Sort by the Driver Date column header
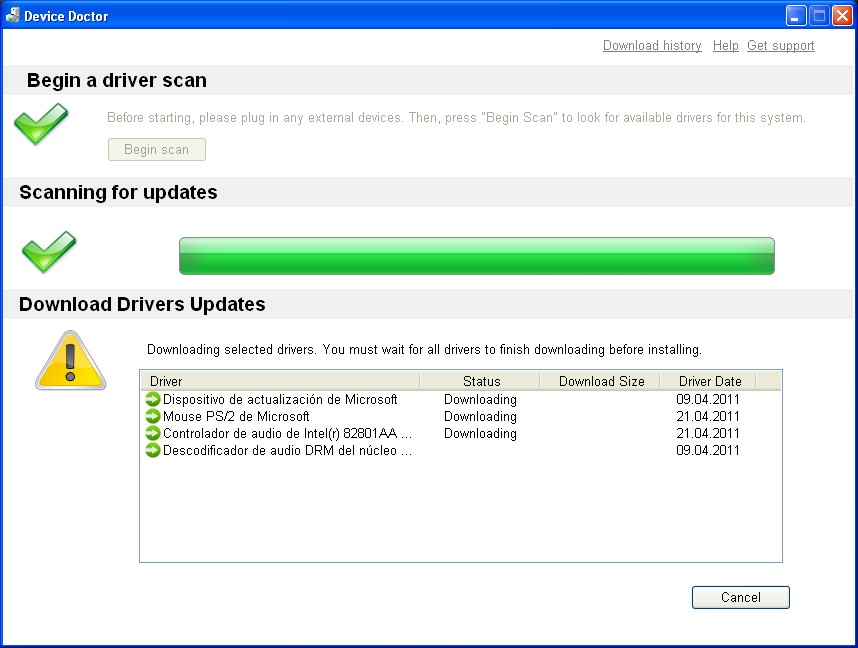 coord(709,381)
